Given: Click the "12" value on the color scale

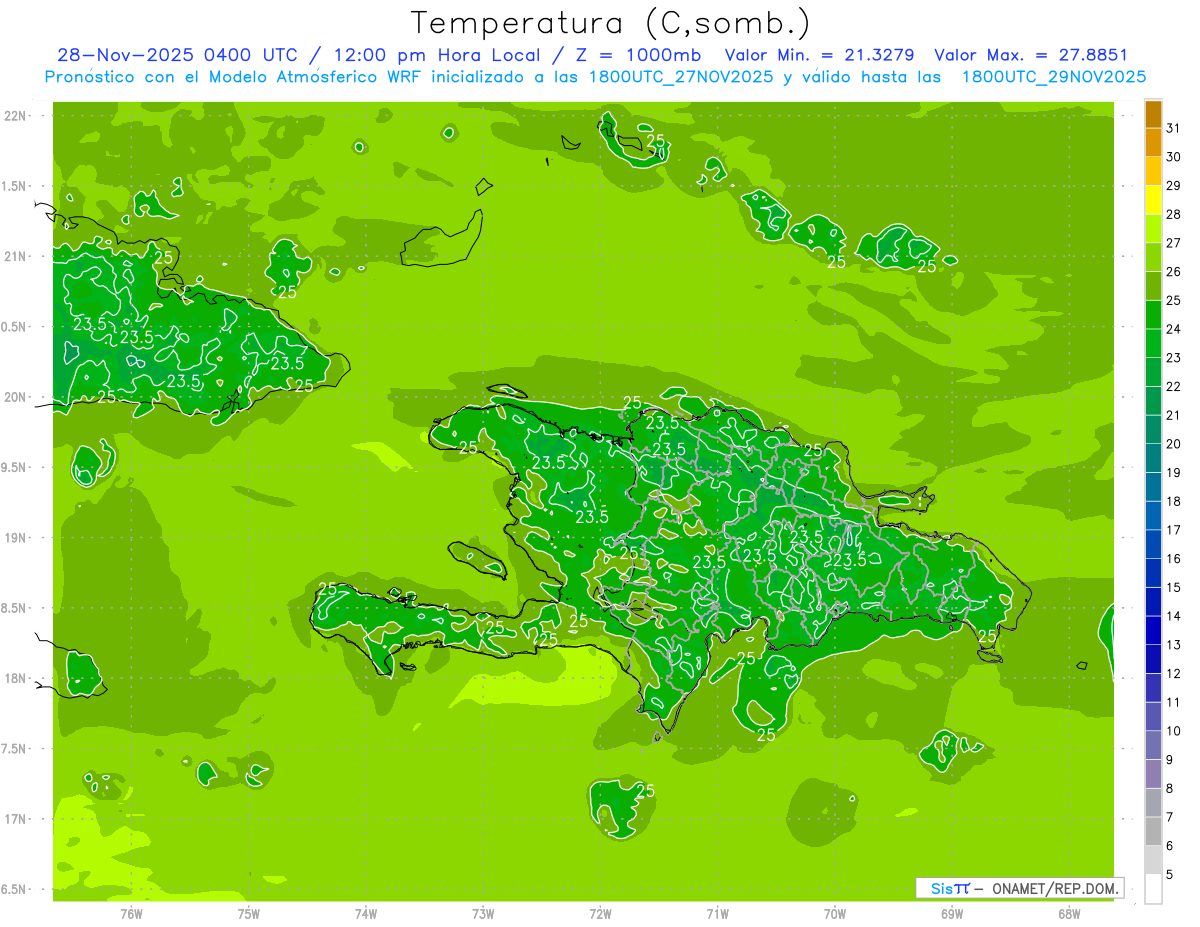Looking at the screenshot, I should [1174, 674].
